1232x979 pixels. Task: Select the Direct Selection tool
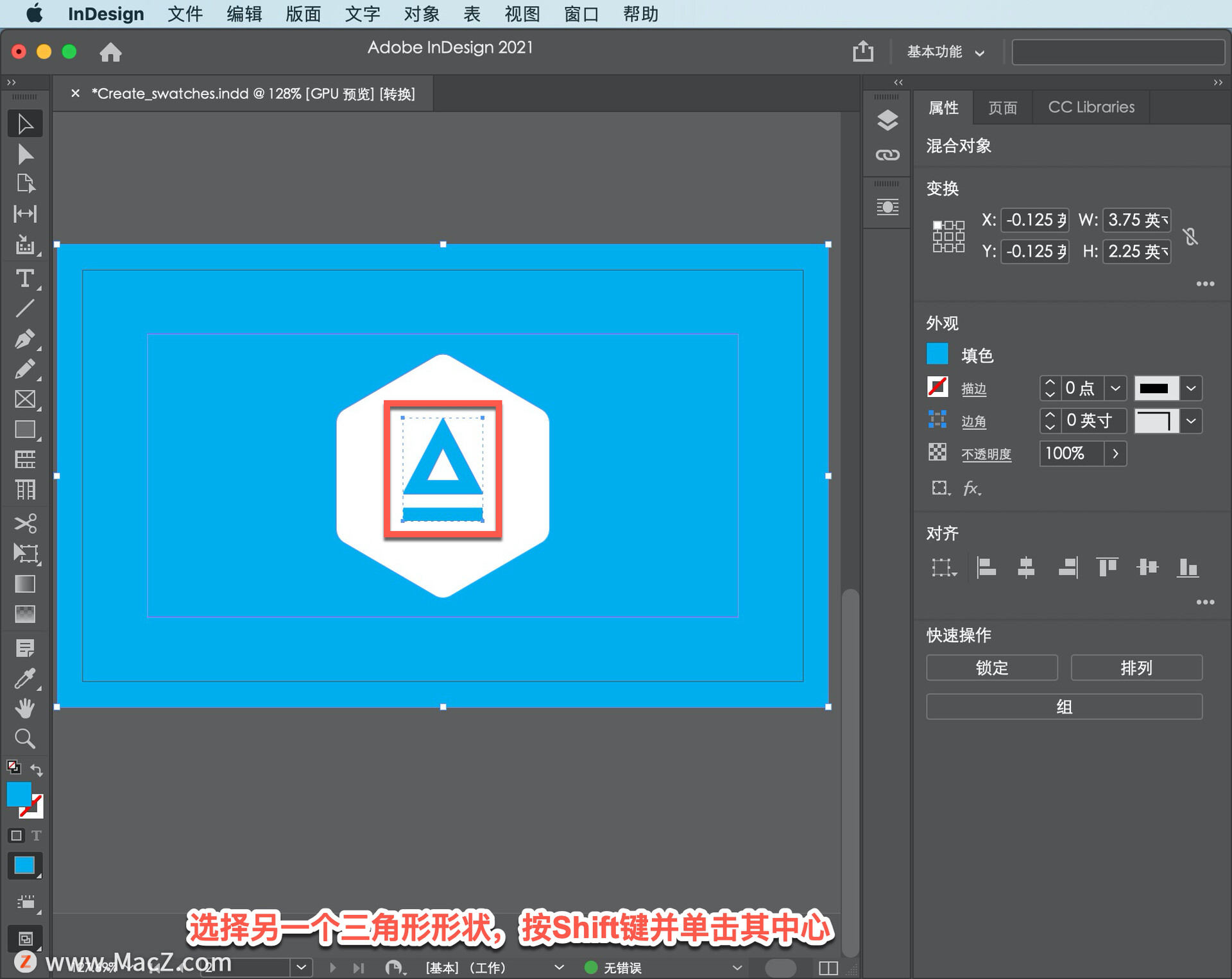click(24, 154)
